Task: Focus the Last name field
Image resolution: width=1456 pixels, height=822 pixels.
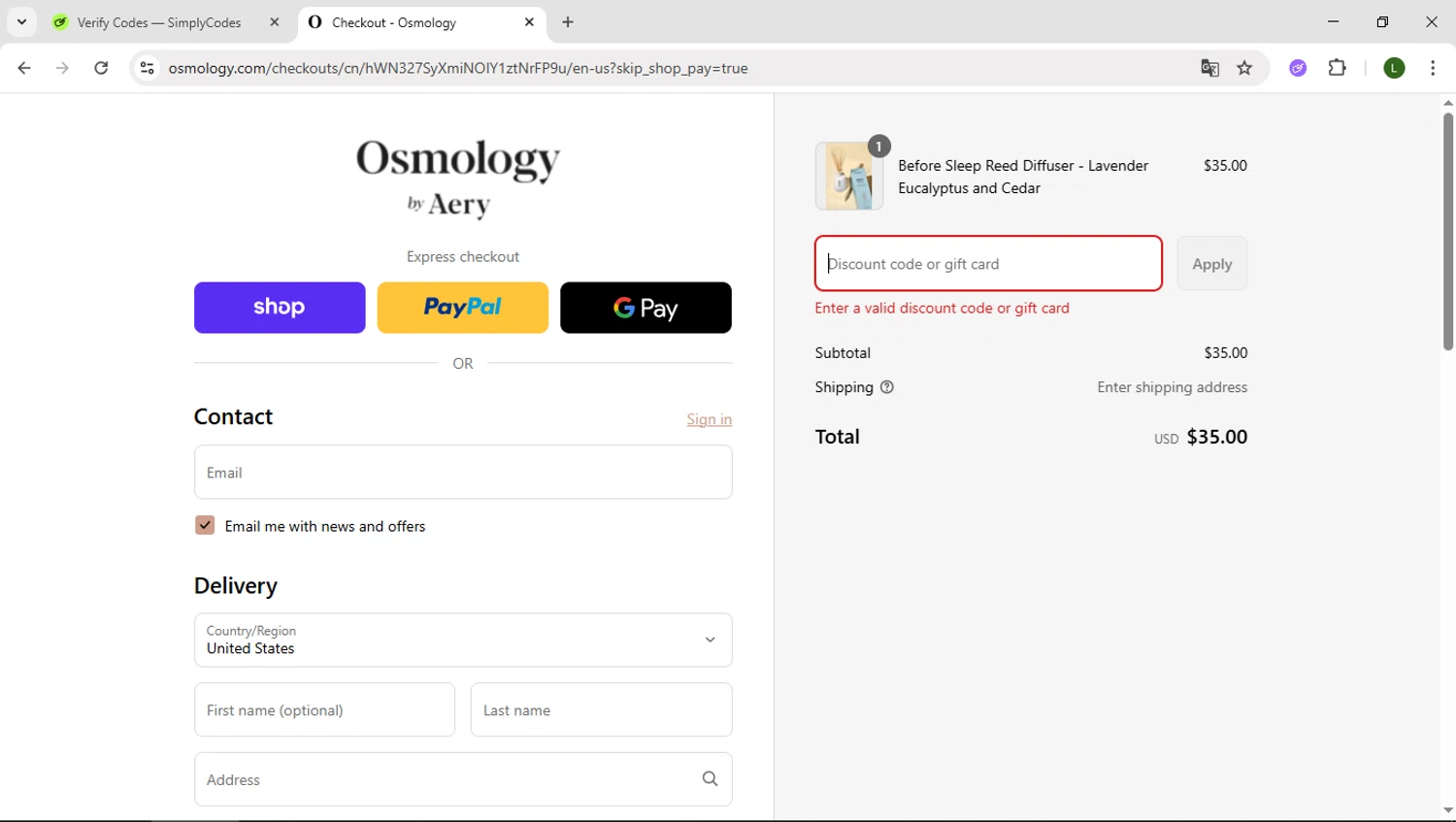Action: (602, 710)
